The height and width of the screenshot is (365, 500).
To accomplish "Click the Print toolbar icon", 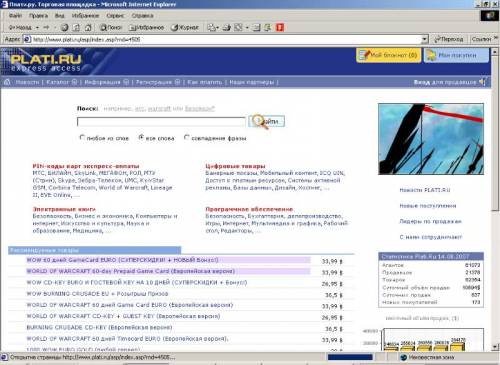I will click(227, 28).
